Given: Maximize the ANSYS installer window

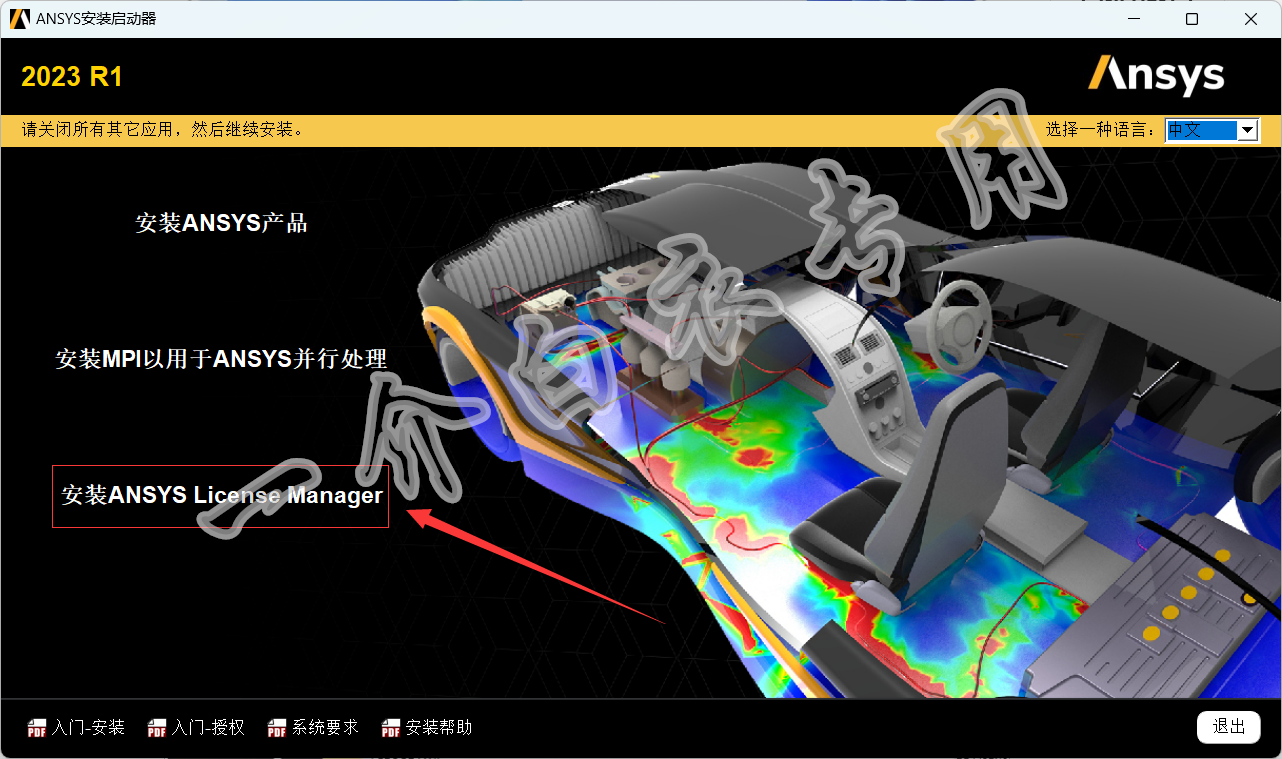Looking at the screenshot, I should click(x=1191, y=19).
